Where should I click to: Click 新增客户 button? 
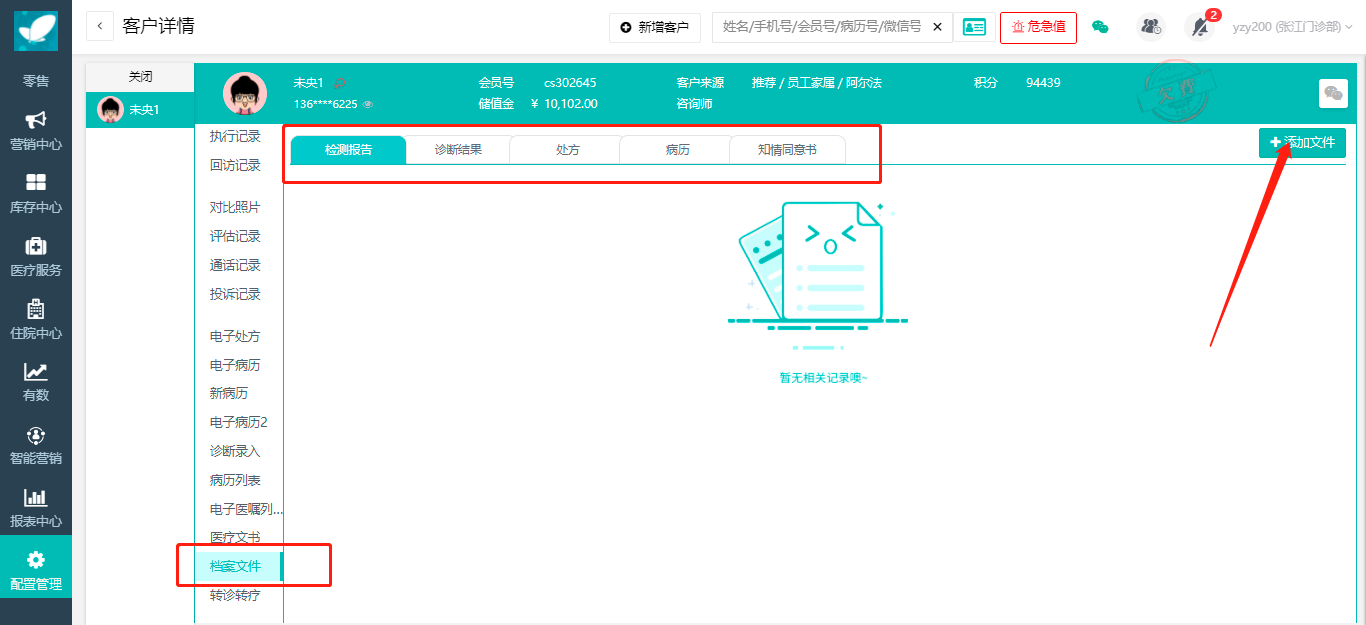point(655,27)
